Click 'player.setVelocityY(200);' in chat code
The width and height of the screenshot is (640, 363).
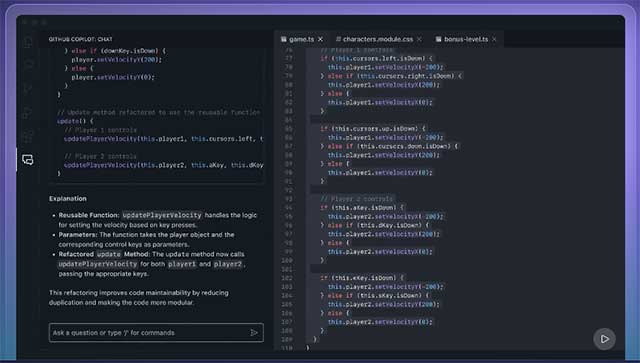[x=117, y=60]
